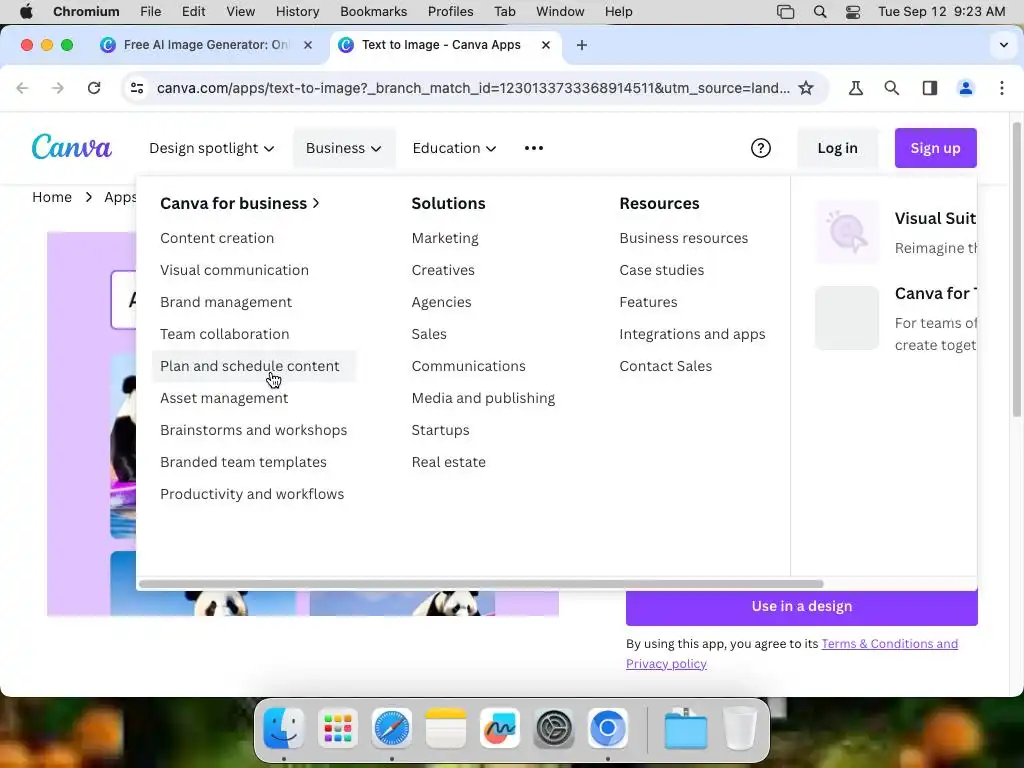The height and width of the screenshot is (768, 1024).
Task: Focus the address bar URL field
Action: point(473,88)
